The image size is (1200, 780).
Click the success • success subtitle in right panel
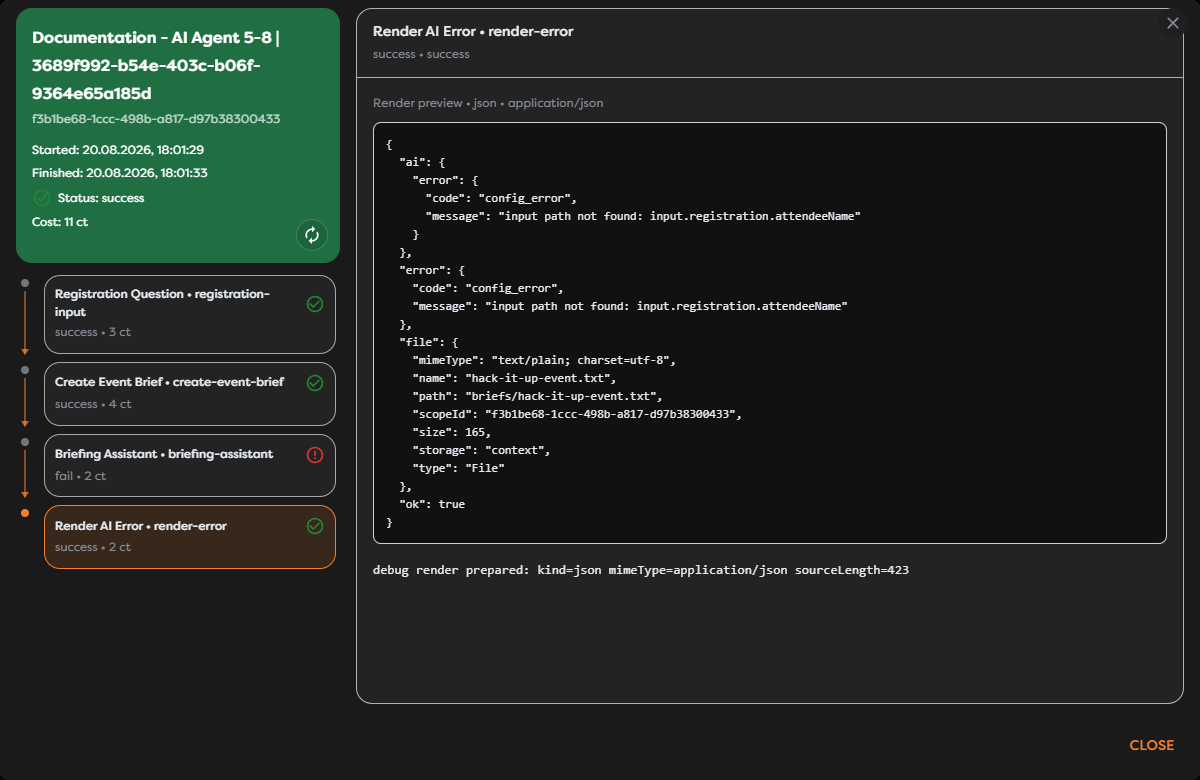click(421, 54)
